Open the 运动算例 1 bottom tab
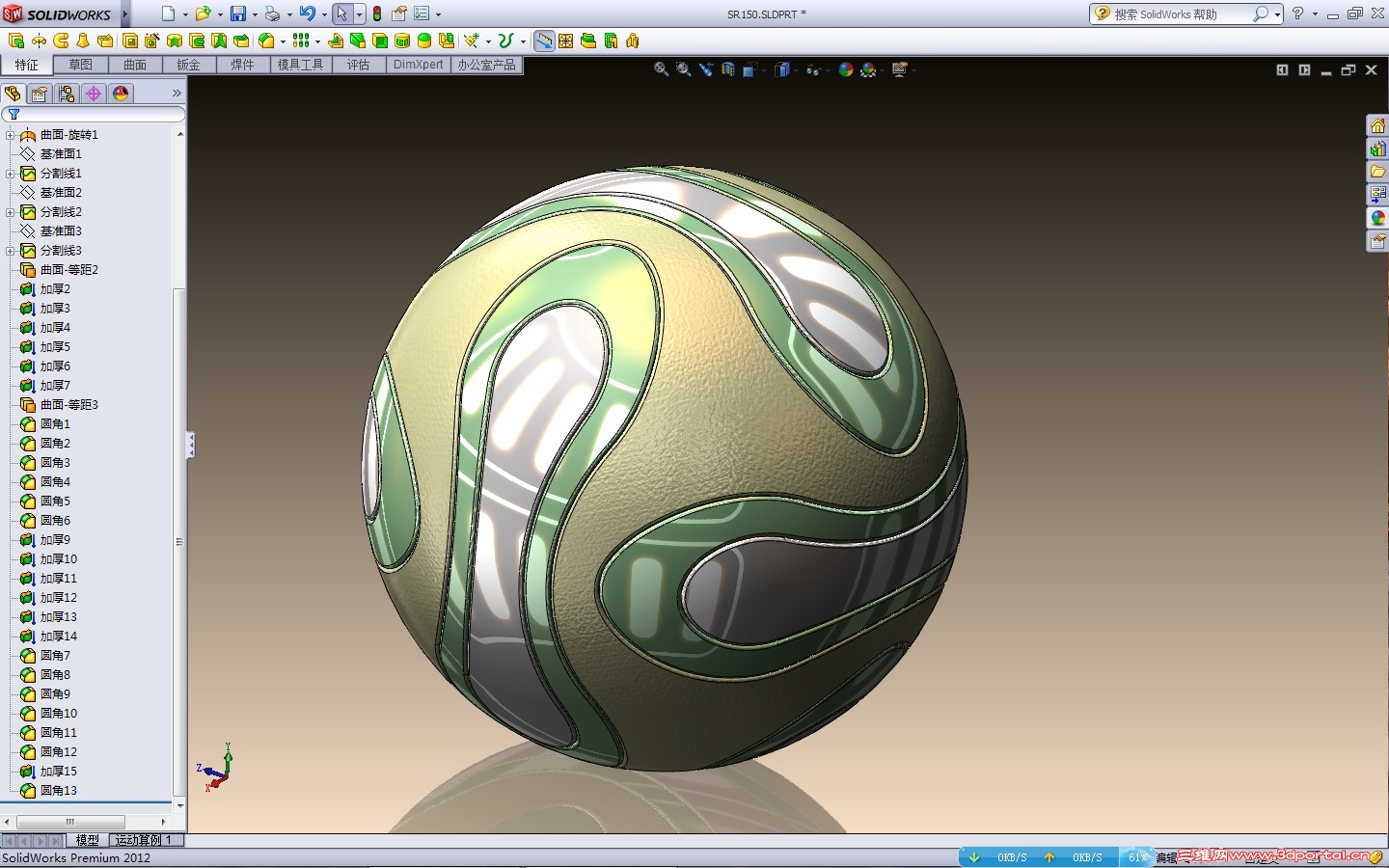 tap(145, 840)
